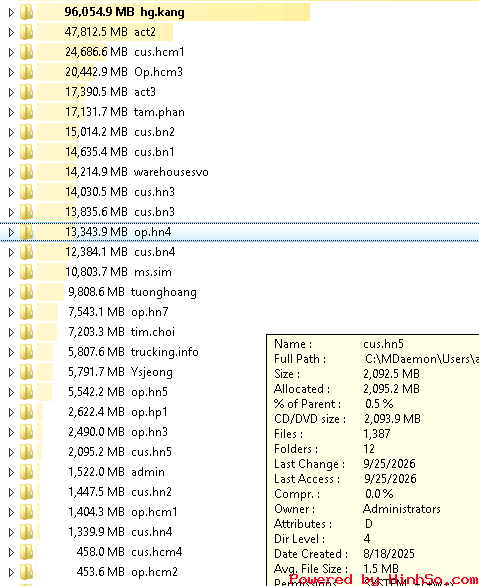Viewport: 479px width, 586px height.
Task: Click the op.hn5 folder icon
Action: (27, 392)
